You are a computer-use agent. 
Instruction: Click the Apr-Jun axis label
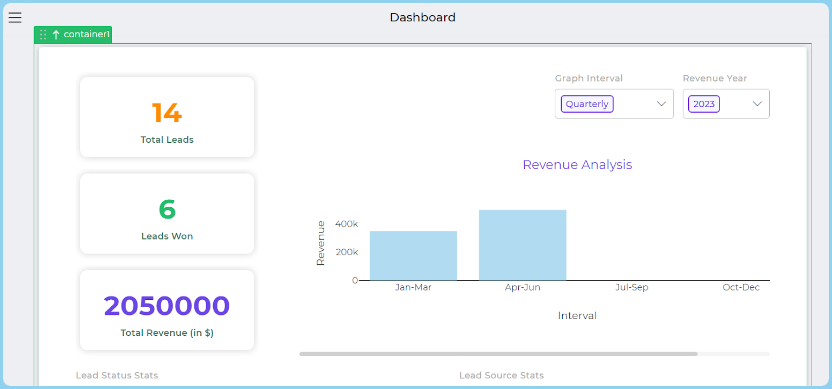point(523,287)
